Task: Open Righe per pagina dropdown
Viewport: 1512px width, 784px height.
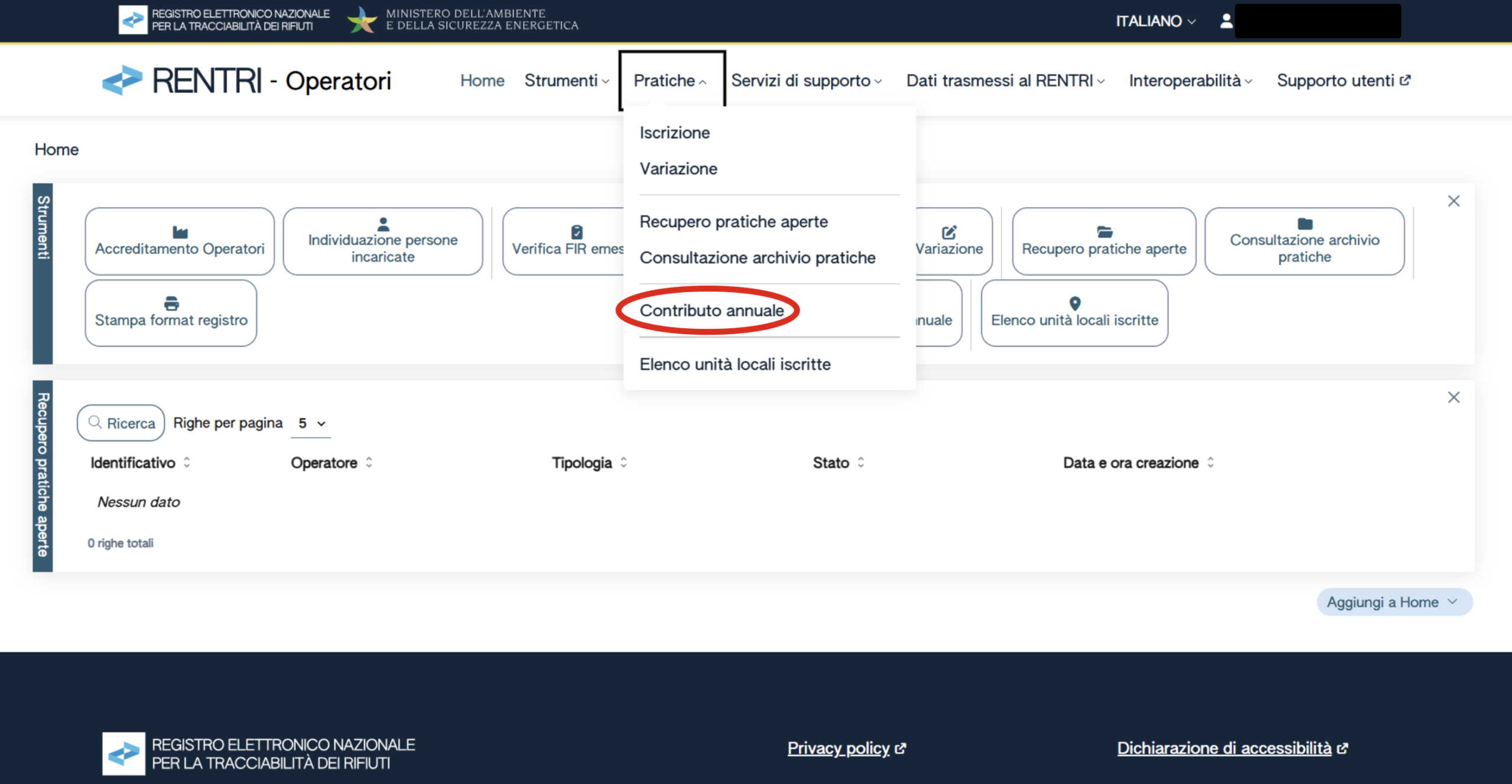Action: (x=311, y=423)
